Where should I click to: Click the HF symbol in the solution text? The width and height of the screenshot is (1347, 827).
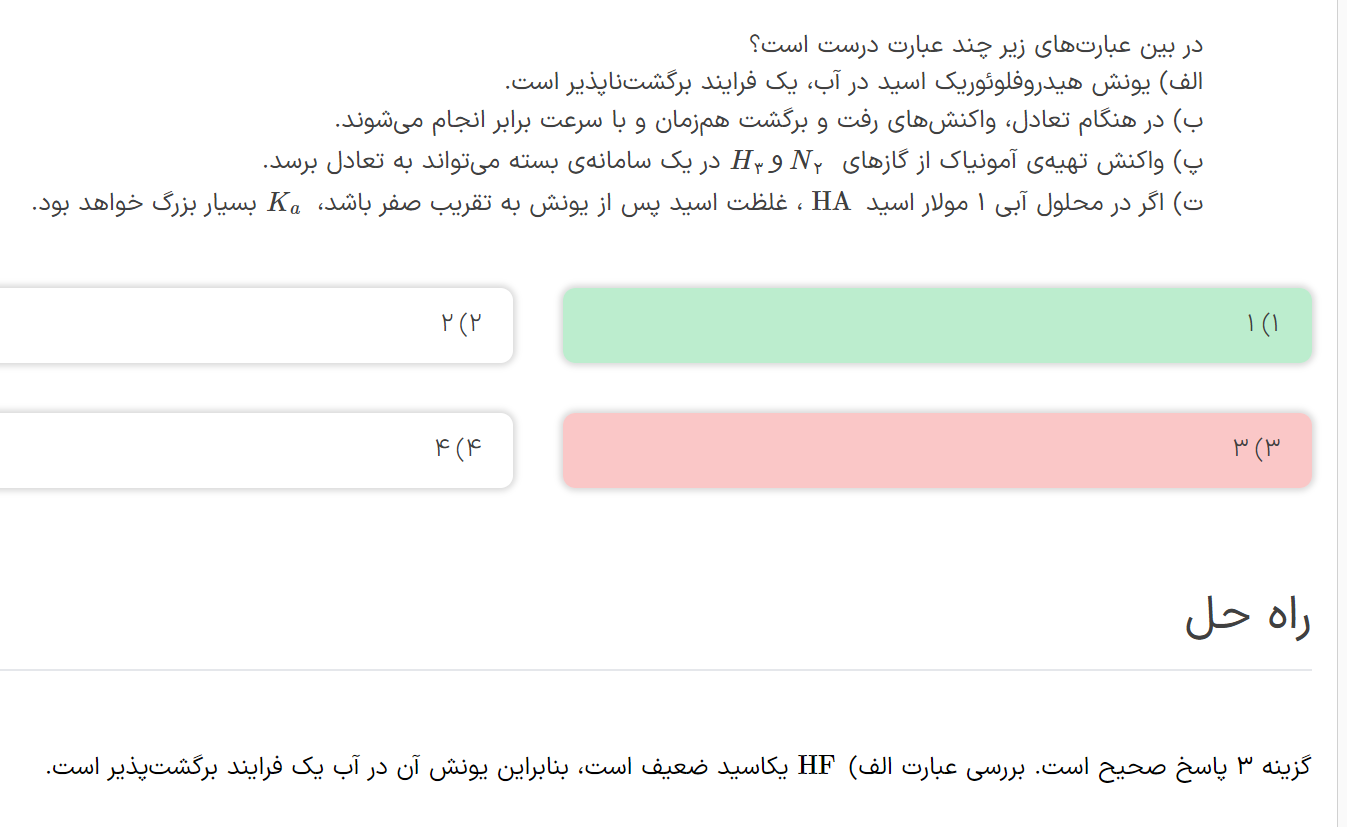pyautogui.click(x=816, y=768)
